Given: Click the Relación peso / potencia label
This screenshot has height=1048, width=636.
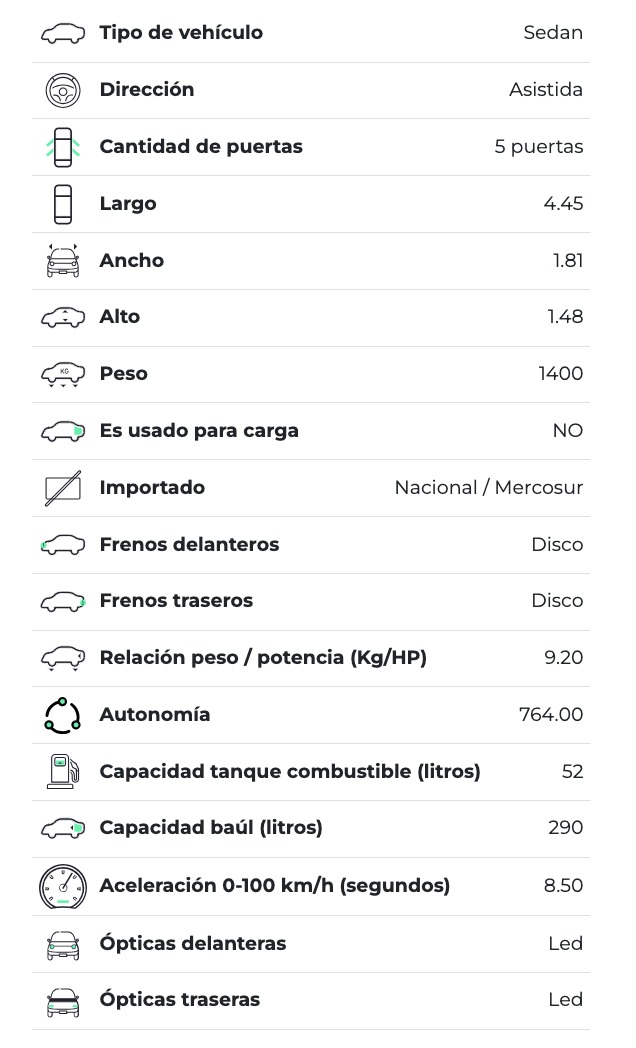Looking at the screenshot, I should [x=263, y=658].
